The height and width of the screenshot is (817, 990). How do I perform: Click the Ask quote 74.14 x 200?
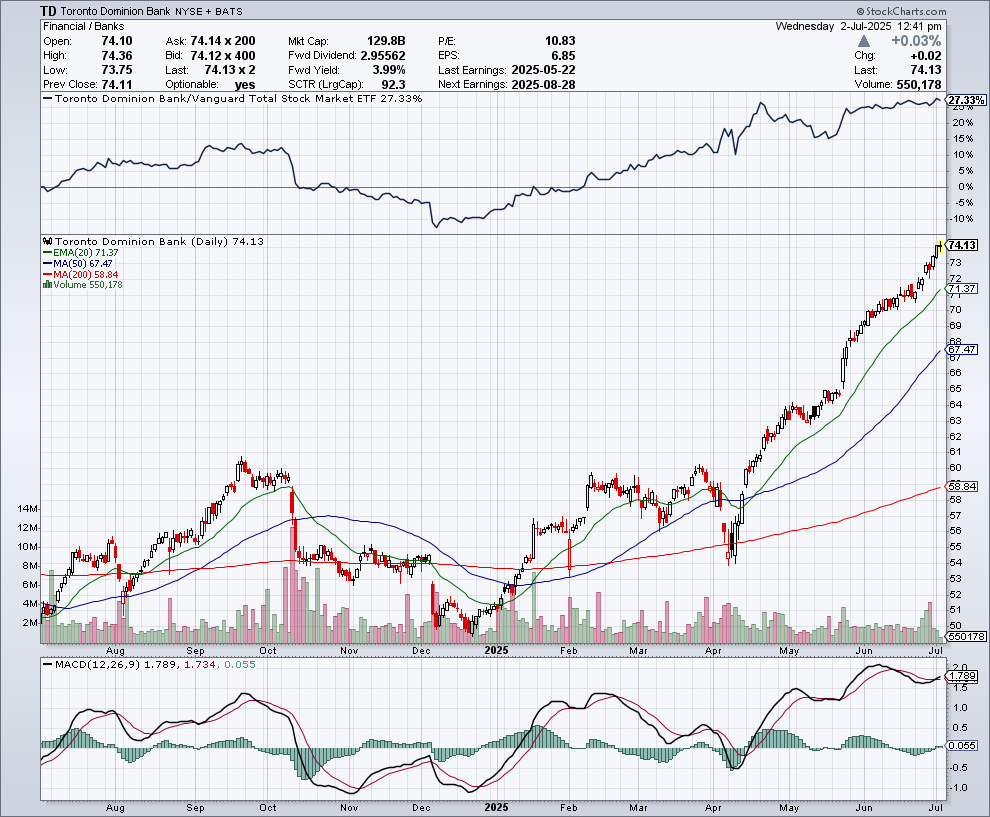[223, 41]
